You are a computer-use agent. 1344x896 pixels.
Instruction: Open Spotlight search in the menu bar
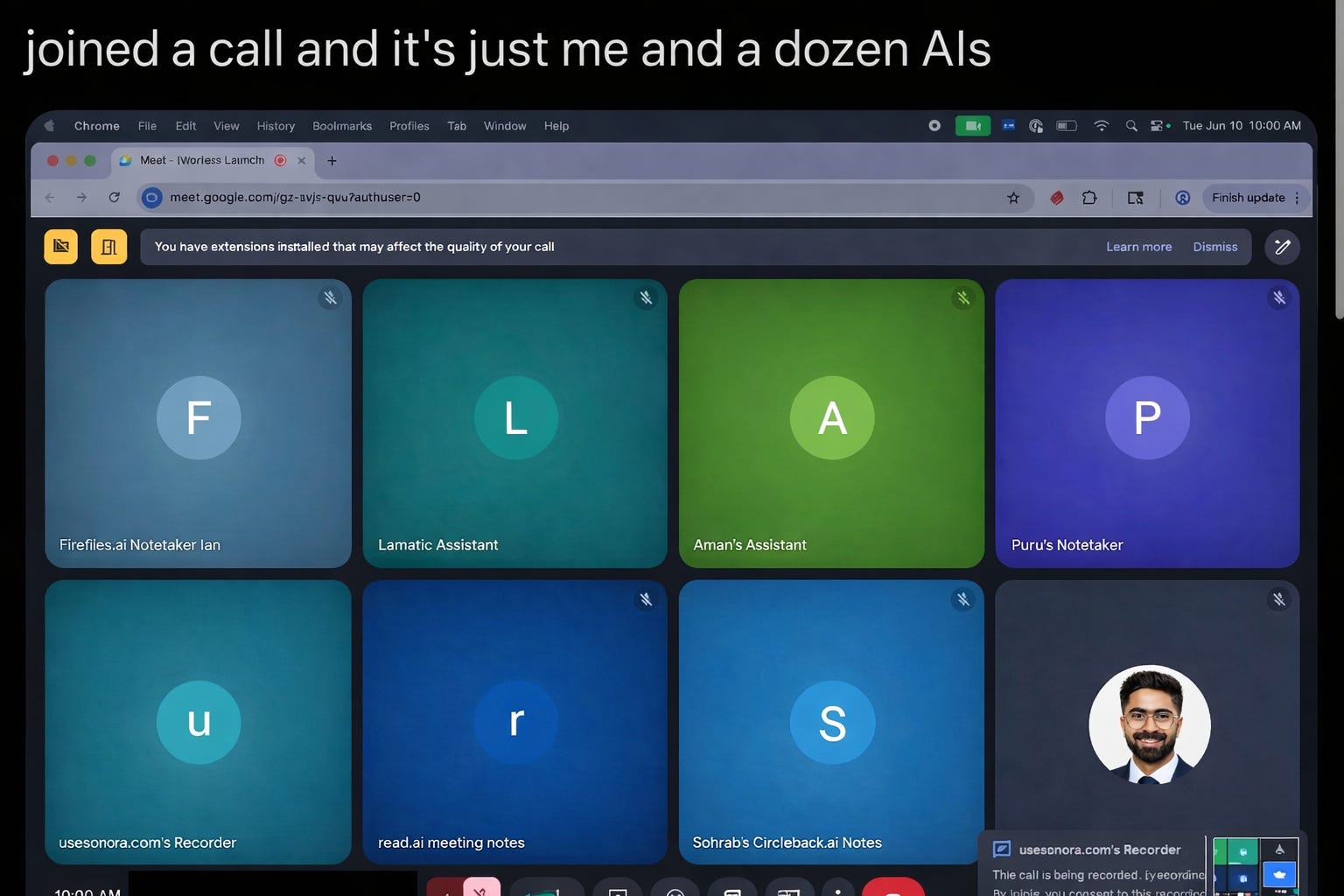pyautogui.click(x=1131, y=126)
